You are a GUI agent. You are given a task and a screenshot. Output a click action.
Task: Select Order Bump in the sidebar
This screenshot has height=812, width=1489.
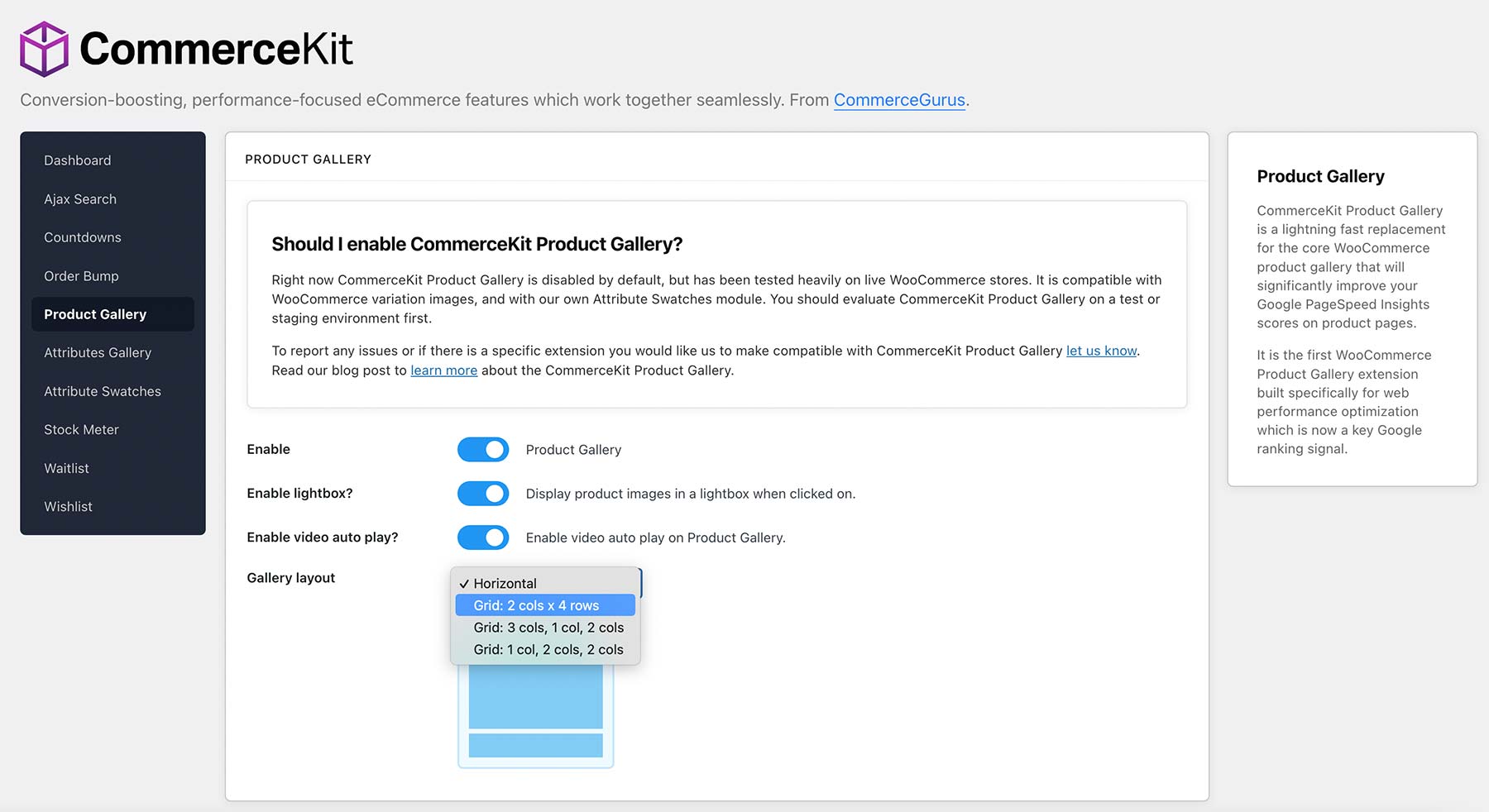tap(81, 276)
